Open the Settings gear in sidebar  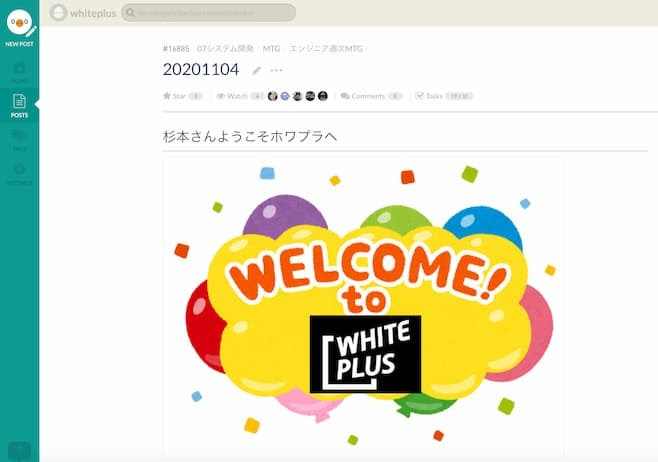[x=19, y=174]
